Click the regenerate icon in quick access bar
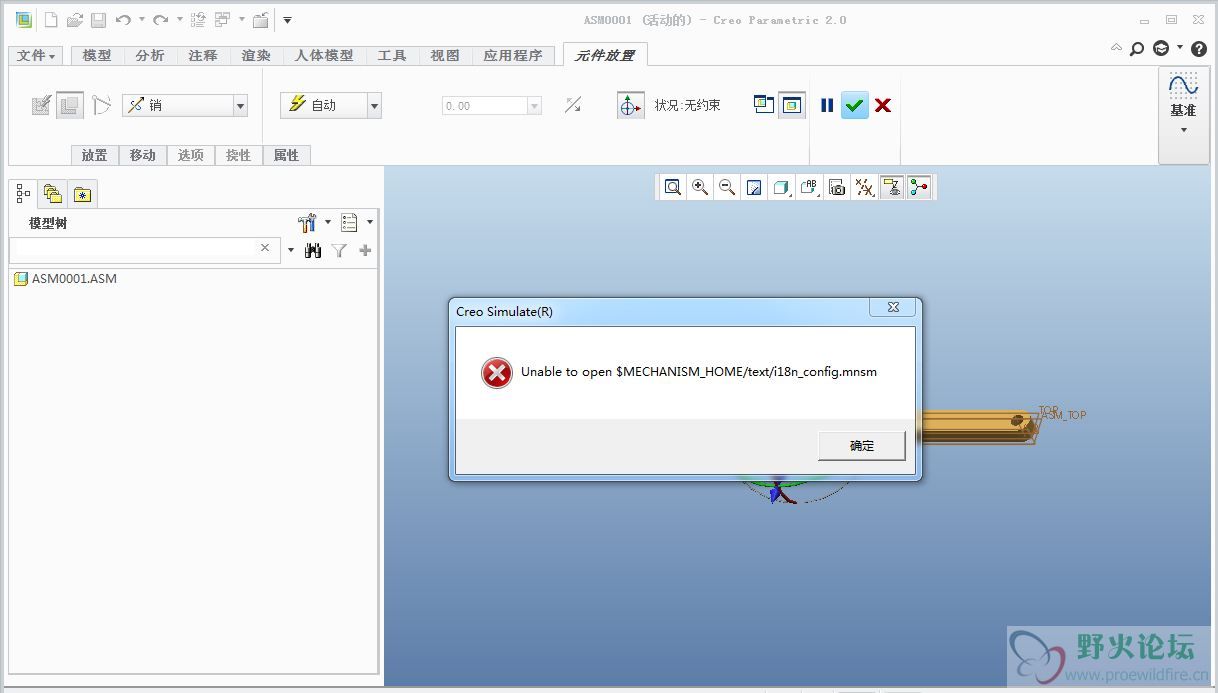Viewport: 1218px width, 693px height. (198, 20)
